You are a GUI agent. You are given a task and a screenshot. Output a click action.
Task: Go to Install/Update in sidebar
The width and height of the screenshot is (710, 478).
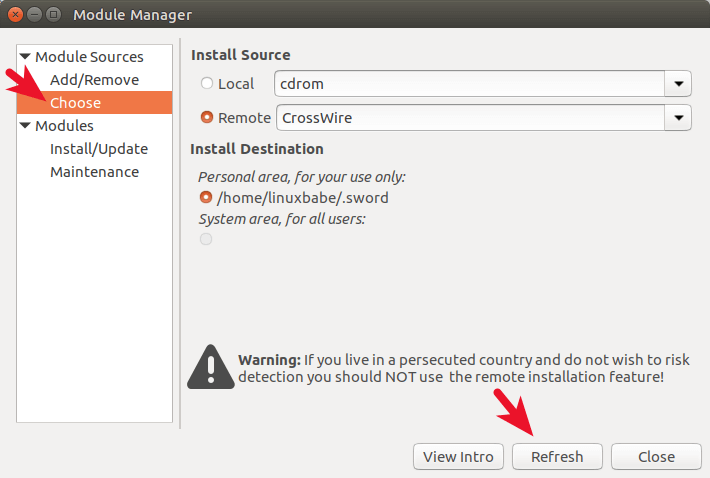[98, 149]
